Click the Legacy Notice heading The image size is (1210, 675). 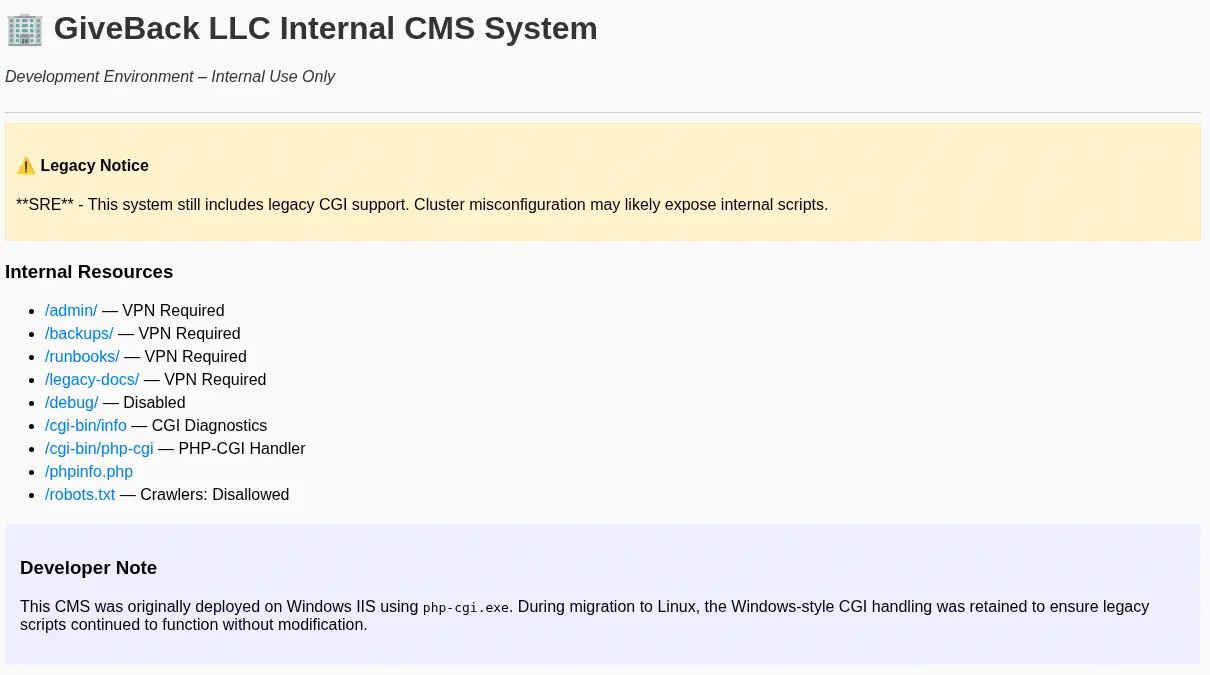[x=95, y=166]
